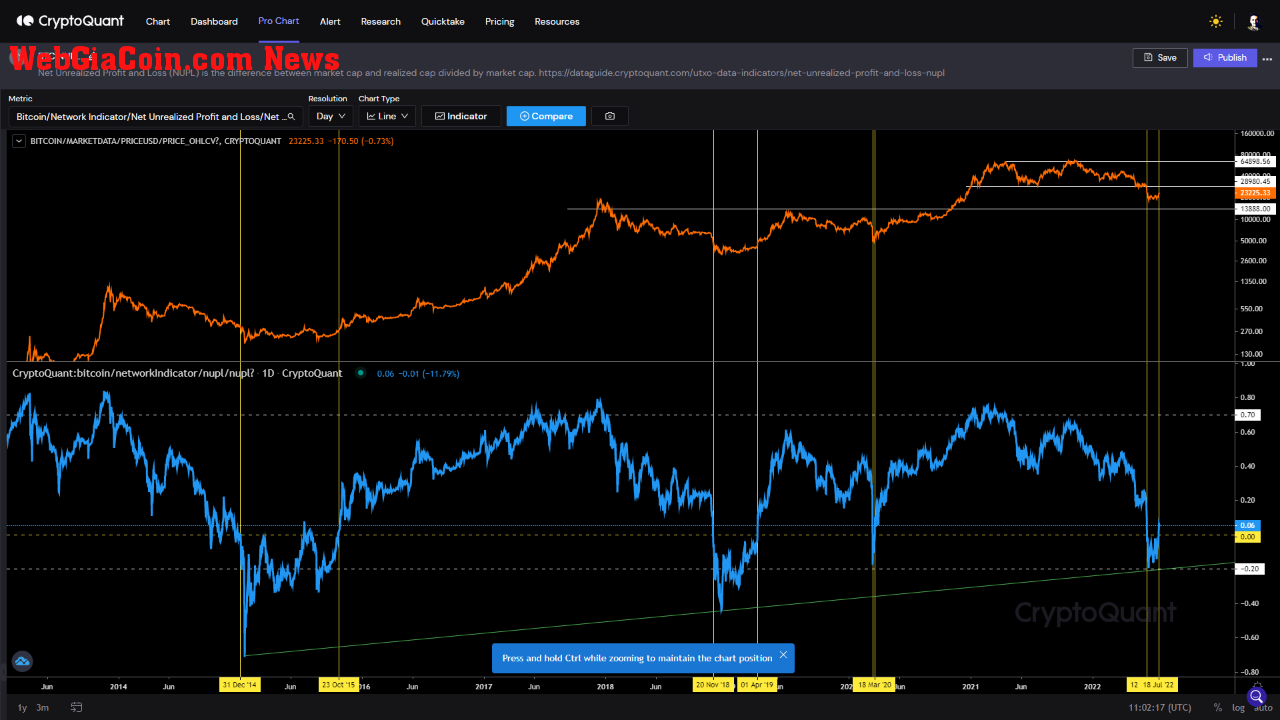Open the Indicator button
The width and height of the screenshot is (1280, 720).
click(460, 116)
